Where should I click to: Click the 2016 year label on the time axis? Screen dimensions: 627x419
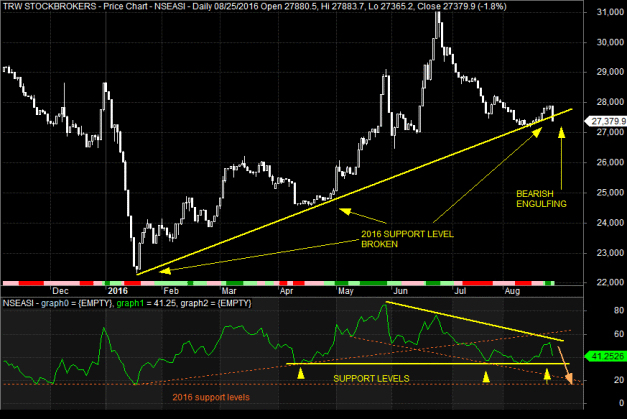tap(118, 291)
